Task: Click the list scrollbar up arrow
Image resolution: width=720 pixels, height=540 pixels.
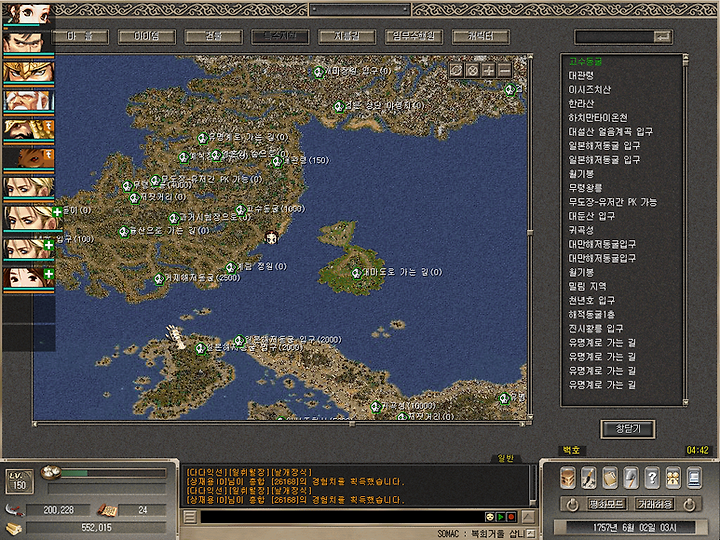Action: click(x=686, y=57)
